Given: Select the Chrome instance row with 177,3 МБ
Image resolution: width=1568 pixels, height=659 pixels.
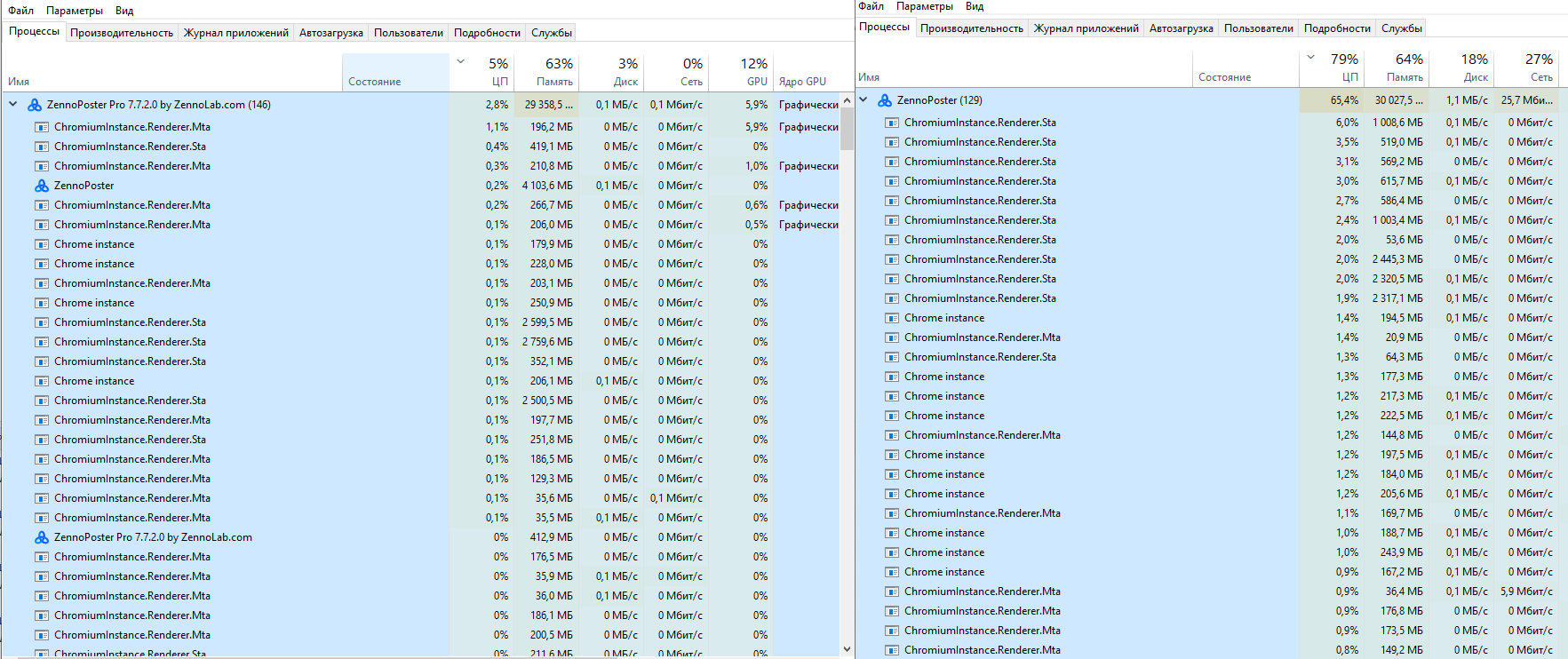Looking at the screenshot, I should click(x=1206, y=377).
